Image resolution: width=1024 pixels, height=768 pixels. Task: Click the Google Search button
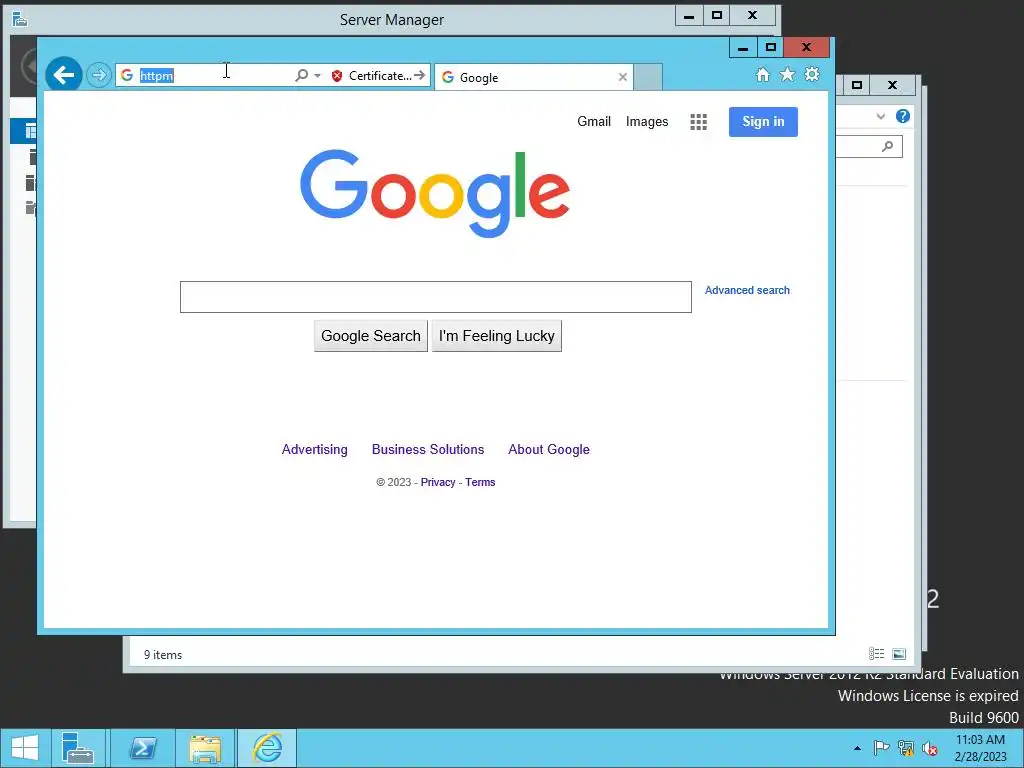point(370,336)
